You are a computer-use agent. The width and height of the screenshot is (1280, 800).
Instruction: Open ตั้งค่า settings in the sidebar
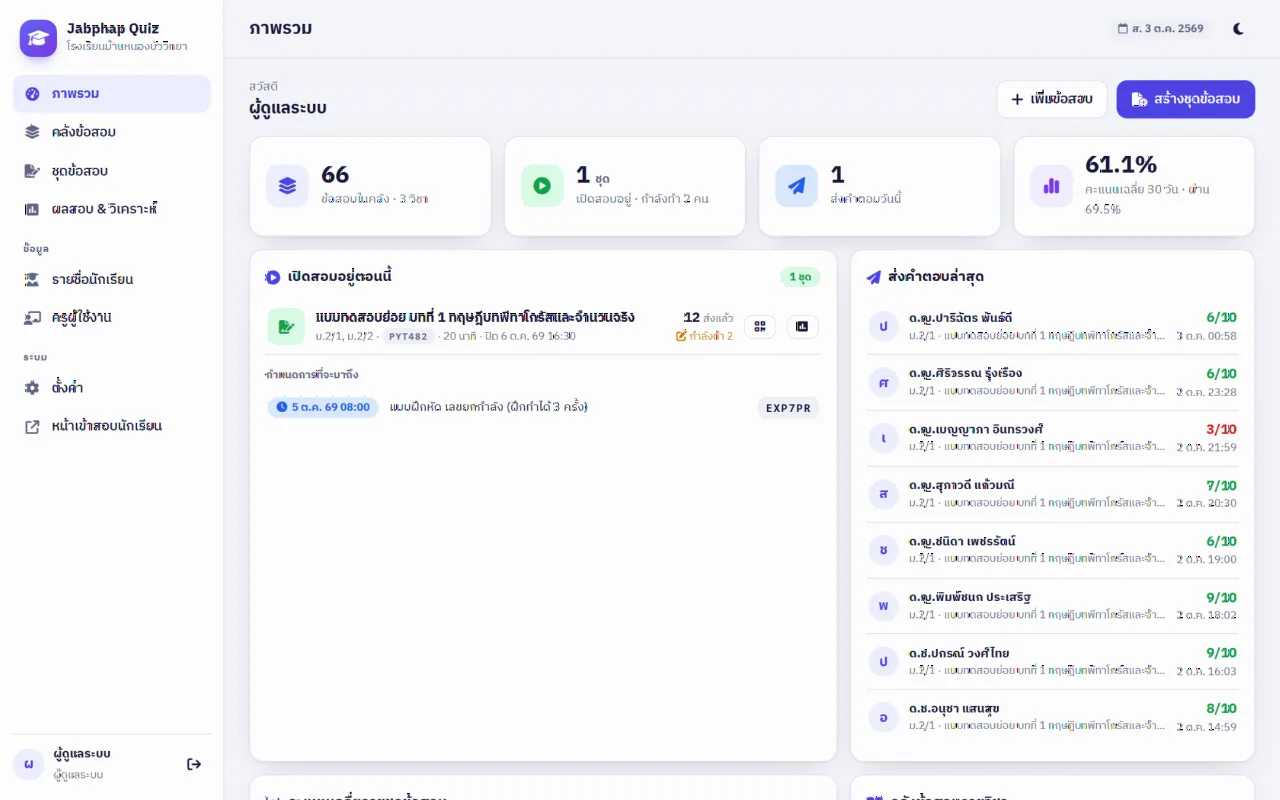pyautogui.click(x=112, y=387)
